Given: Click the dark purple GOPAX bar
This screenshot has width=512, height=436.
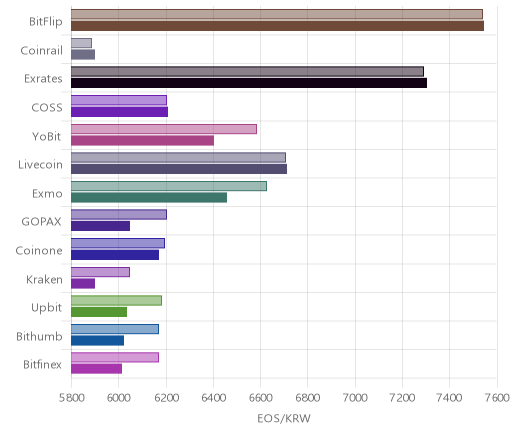Looking at the screenshot, I should pyautogui.click(x=100, y=226).
